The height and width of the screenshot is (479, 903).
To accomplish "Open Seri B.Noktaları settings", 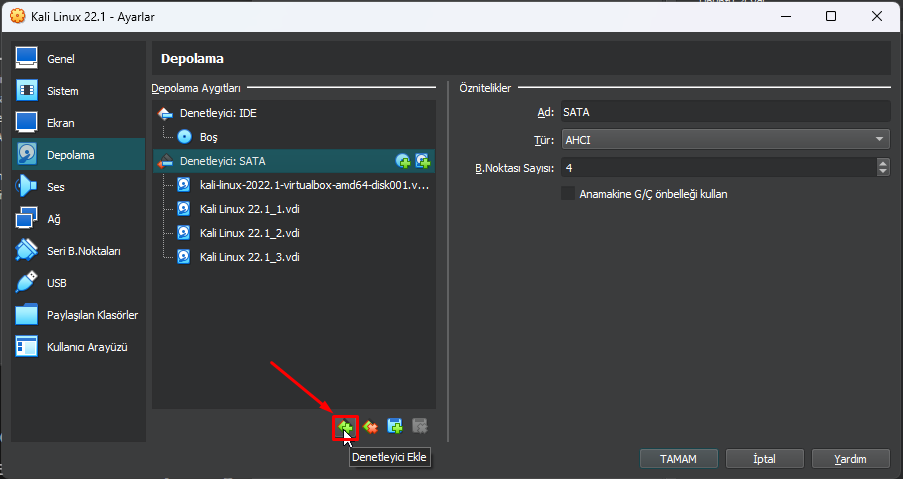I will (x=78, y=251).
